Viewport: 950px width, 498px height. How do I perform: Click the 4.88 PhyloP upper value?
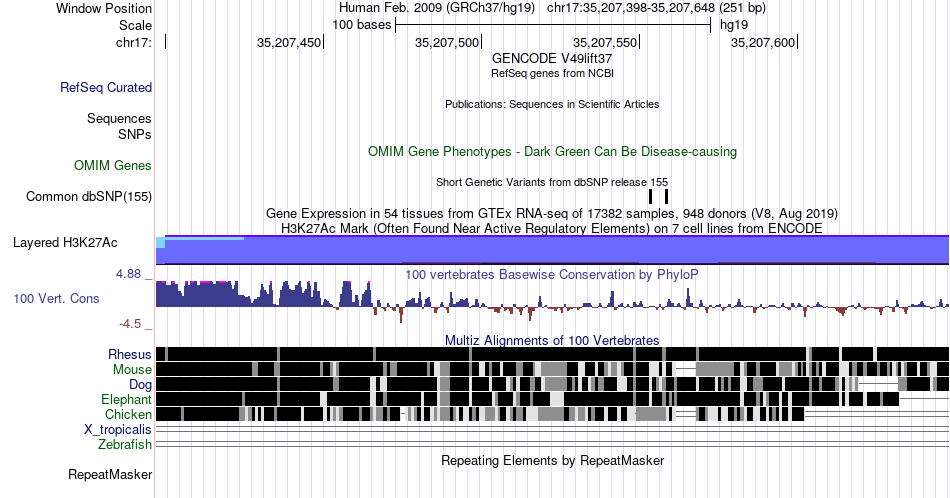pyautogui.click(x=128, y=274)
